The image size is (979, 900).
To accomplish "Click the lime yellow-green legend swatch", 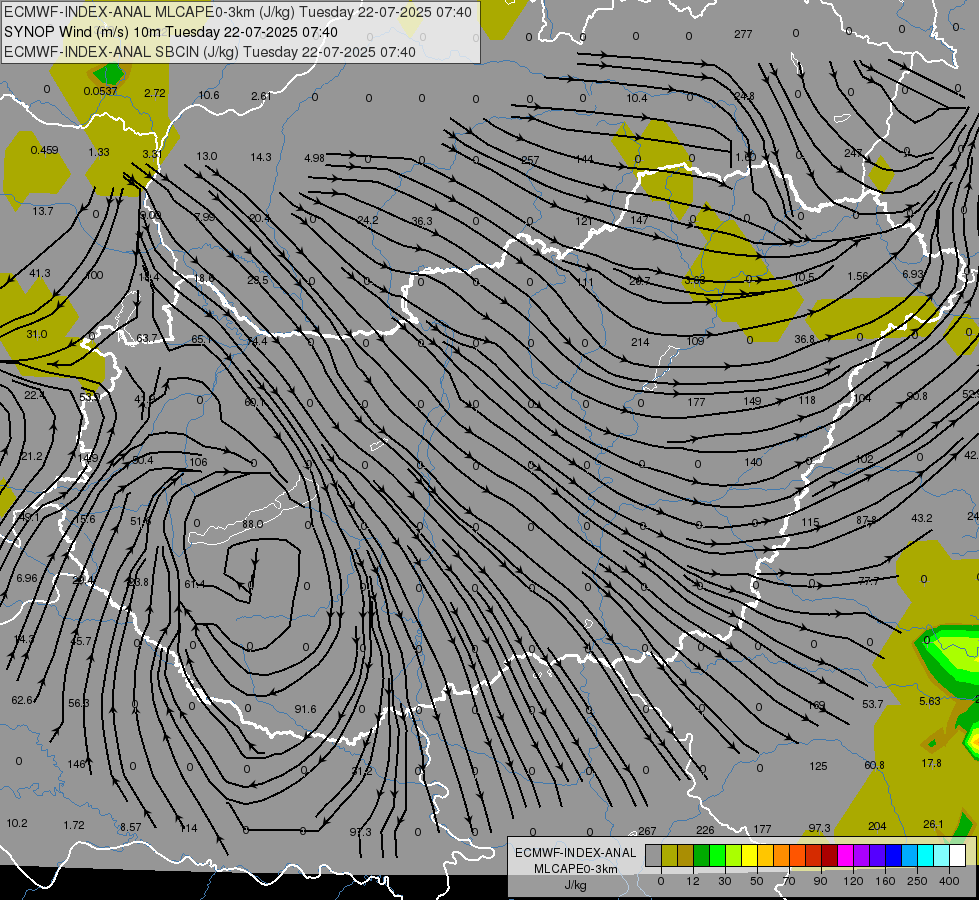I will 734,855.
